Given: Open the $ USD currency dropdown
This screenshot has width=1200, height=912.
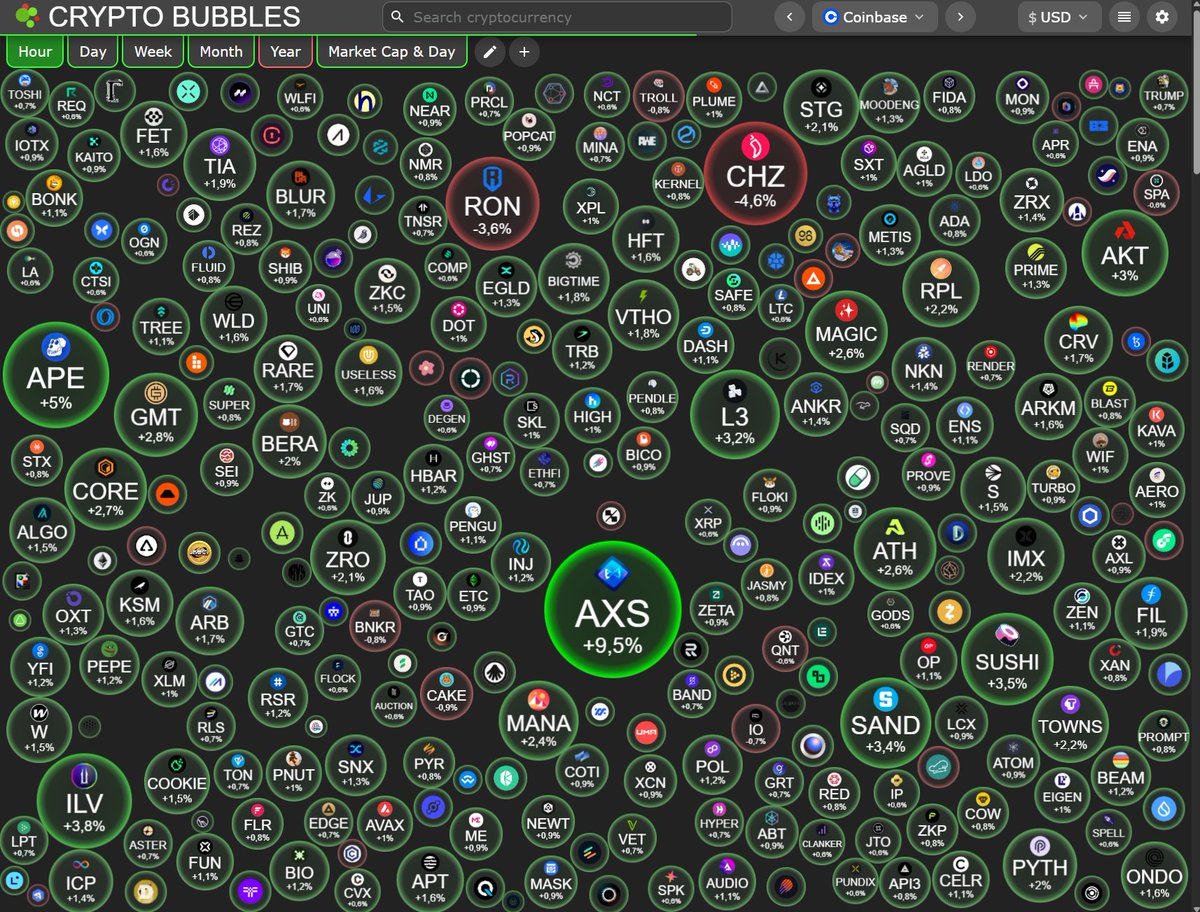Looking at the screenshot, I should 1059,17.
